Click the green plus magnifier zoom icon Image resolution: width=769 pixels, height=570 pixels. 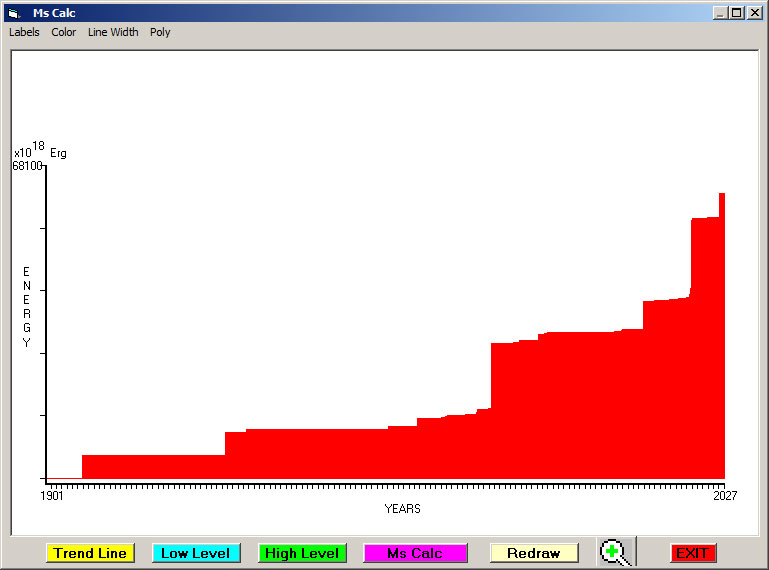tap(615, 552)
